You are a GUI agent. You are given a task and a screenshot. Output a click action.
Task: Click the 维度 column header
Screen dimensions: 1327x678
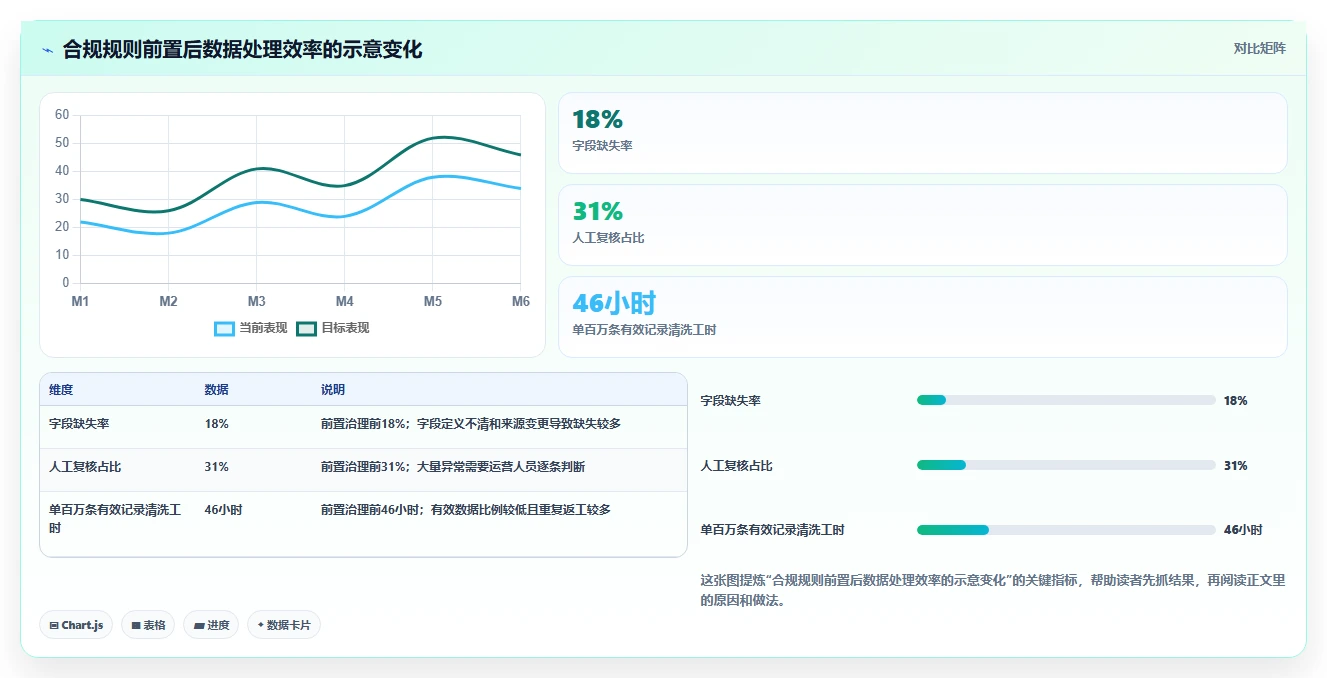click(61, 390)
